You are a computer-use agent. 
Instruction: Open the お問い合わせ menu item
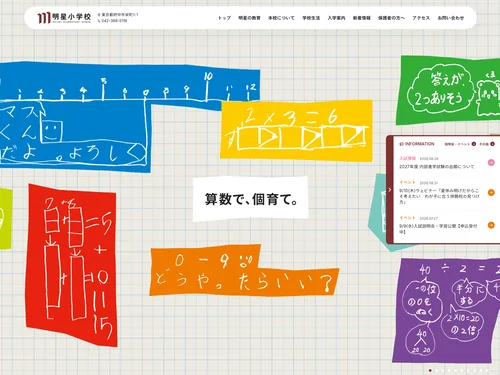click(451, 18)
